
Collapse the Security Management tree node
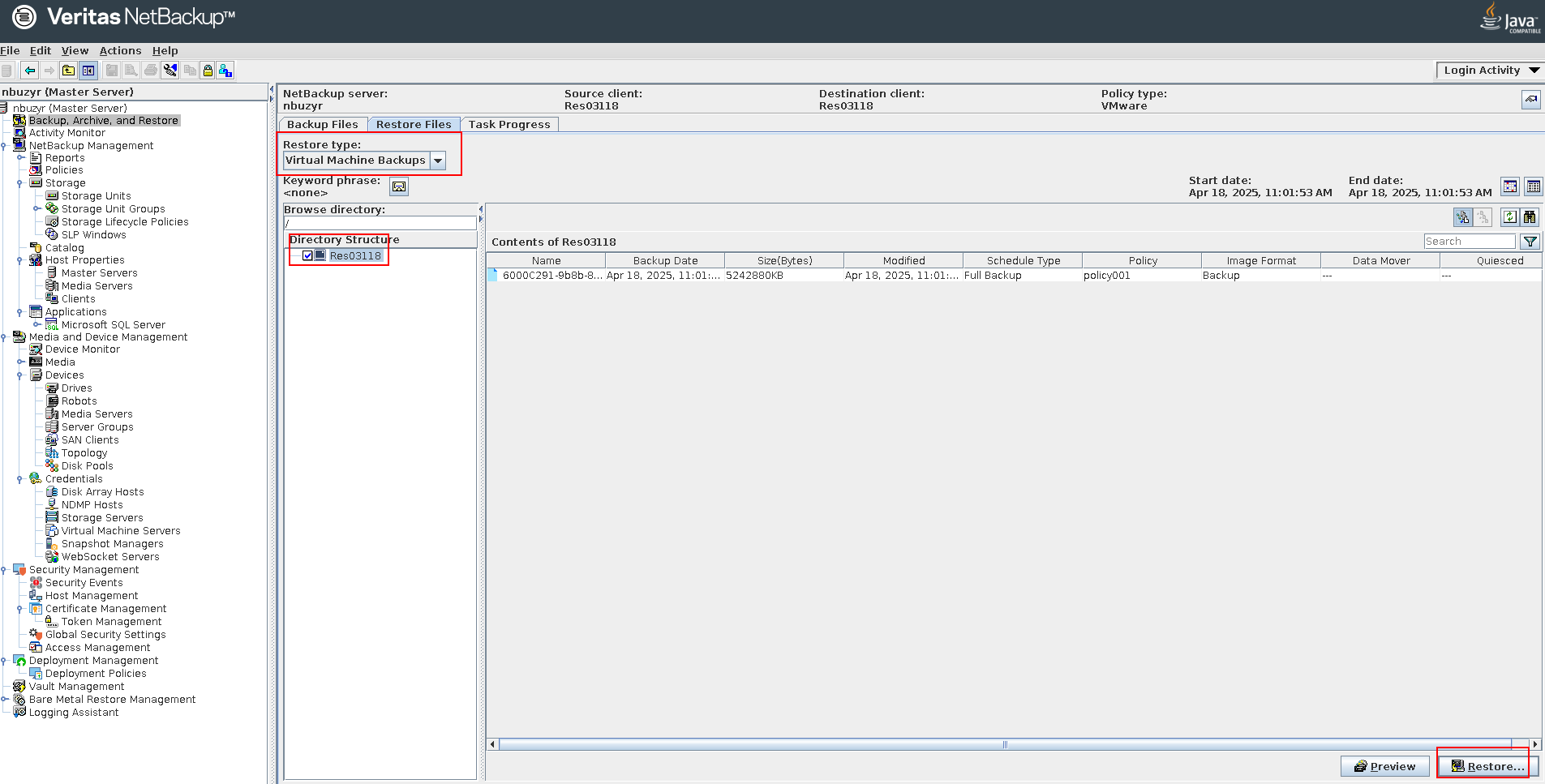pyautogui.click(x=3, y=570)
